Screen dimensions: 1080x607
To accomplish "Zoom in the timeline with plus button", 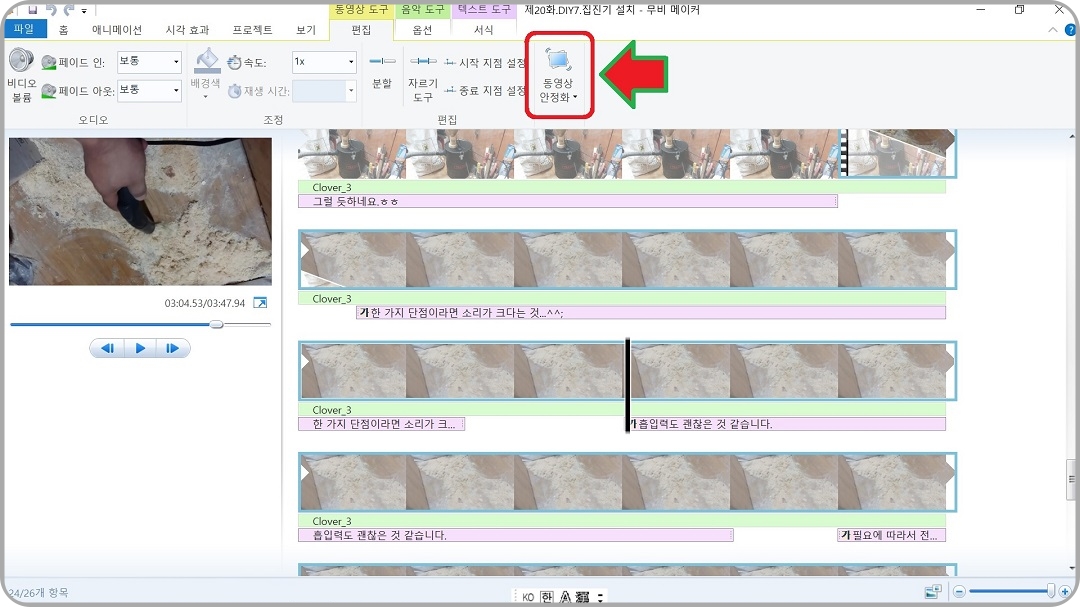I will pos(1066,591).
